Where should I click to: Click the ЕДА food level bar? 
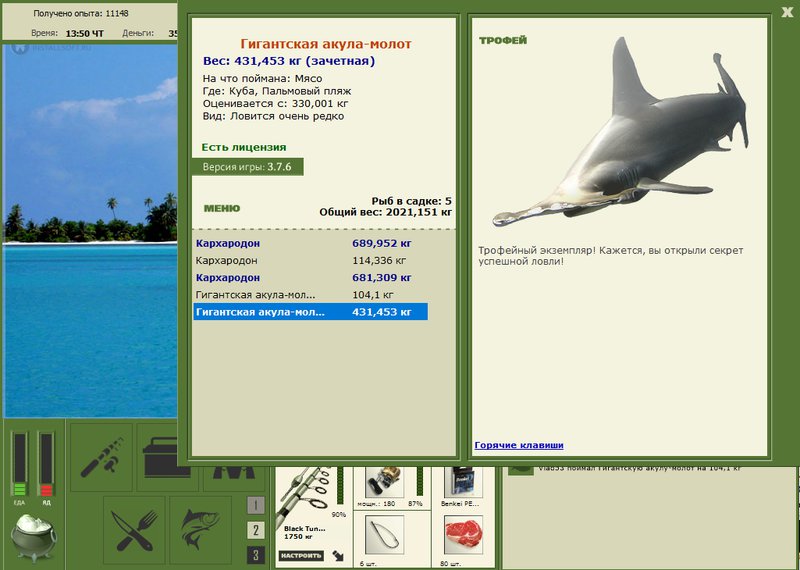point(19,464)
